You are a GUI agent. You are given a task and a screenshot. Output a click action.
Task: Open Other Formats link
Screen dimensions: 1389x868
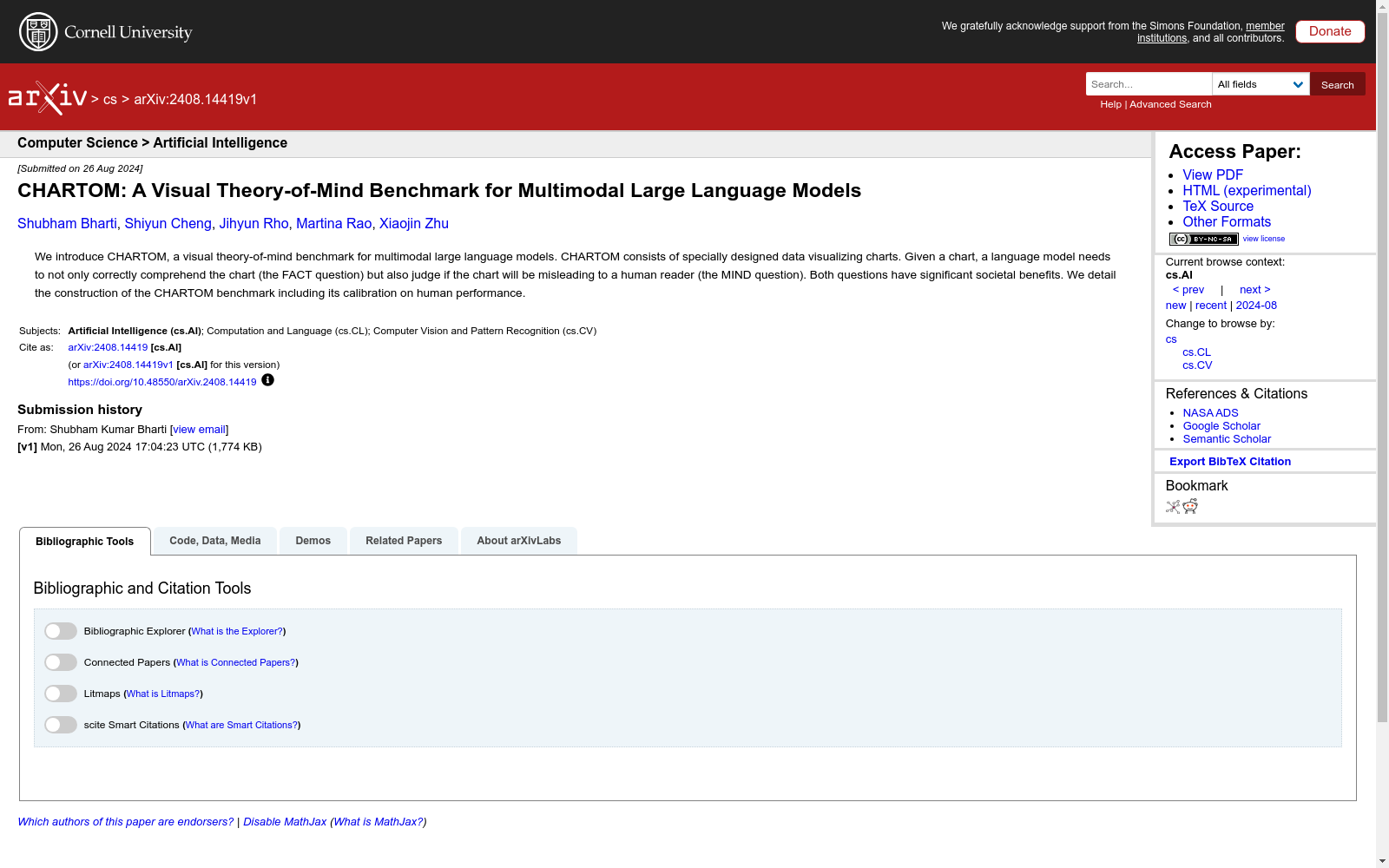1227,222
